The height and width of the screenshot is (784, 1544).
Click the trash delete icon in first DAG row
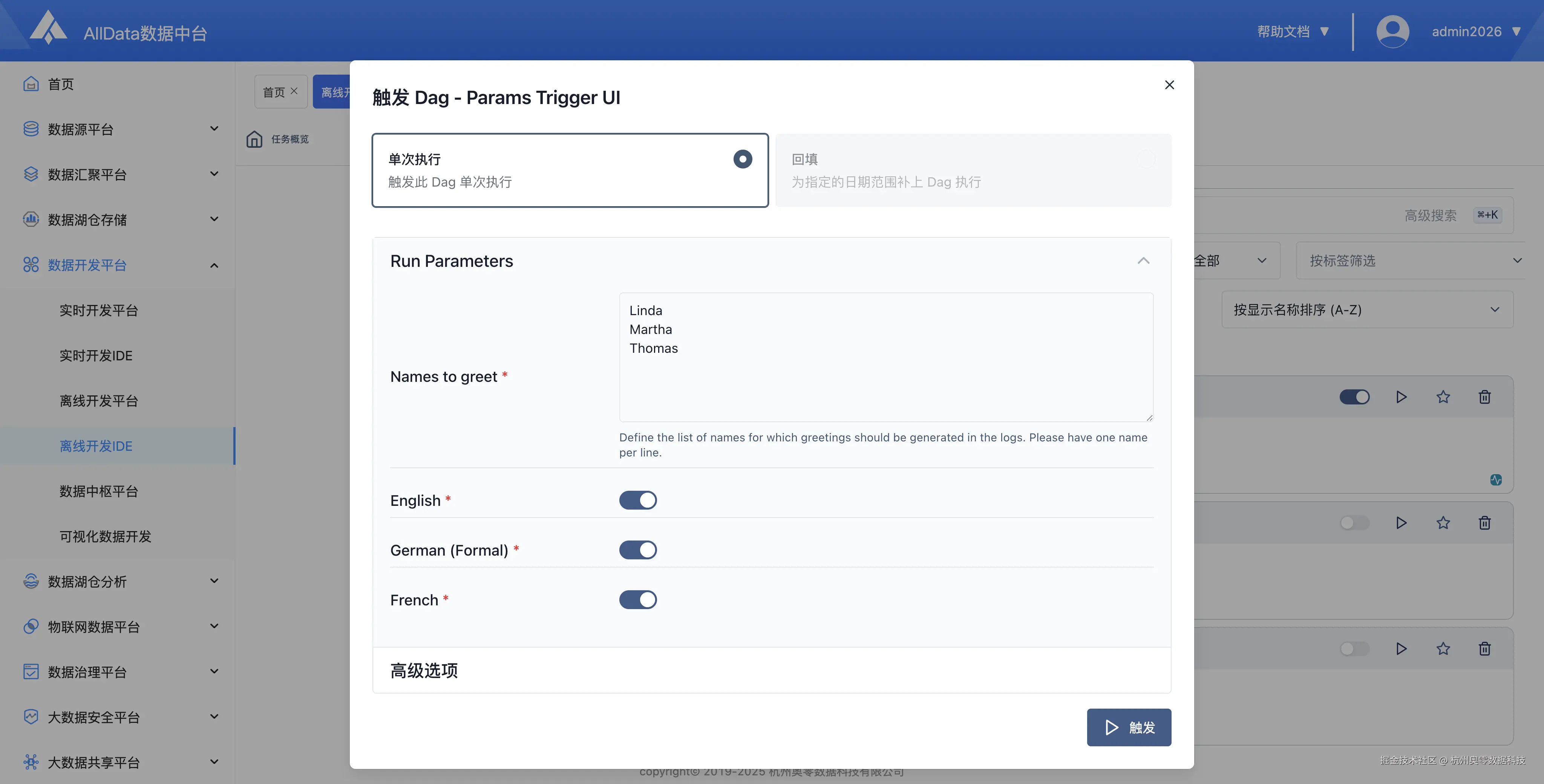pos(1484,397)
